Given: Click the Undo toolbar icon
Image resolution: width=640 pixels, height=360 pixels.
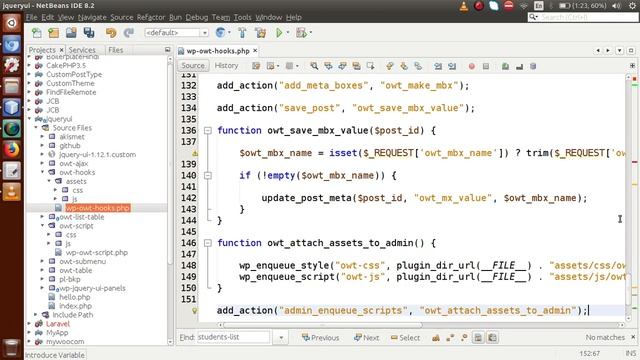Looking at the screenshot, I should [x=111, y=33].
